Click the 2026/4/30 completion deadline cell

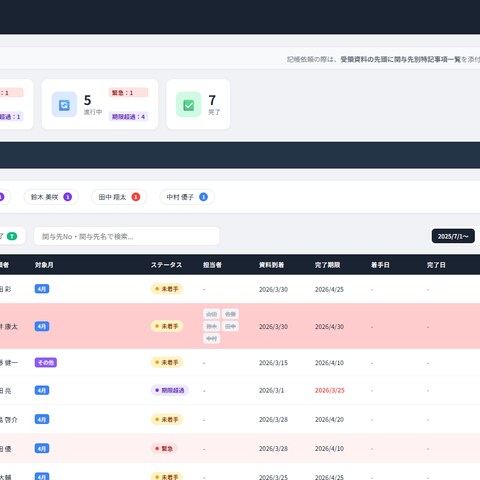click(329, 327)
